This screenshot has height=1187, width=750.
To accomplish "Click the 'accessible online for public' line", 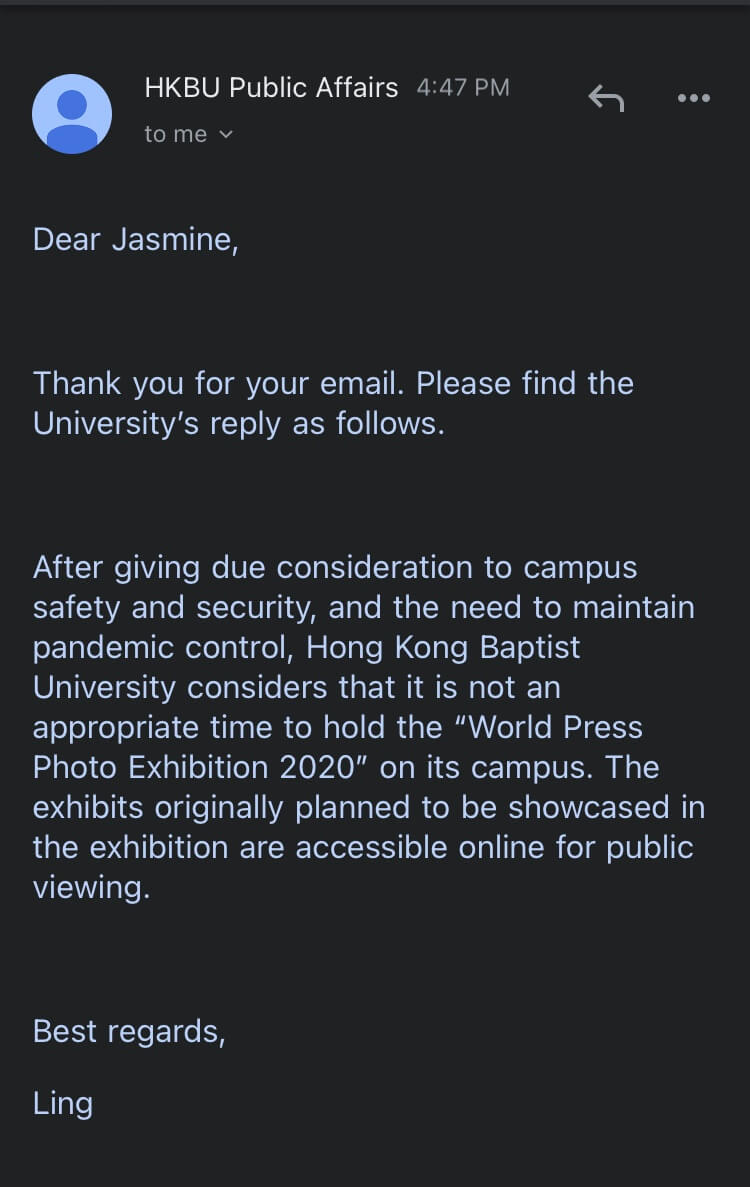I will point(494,848).
